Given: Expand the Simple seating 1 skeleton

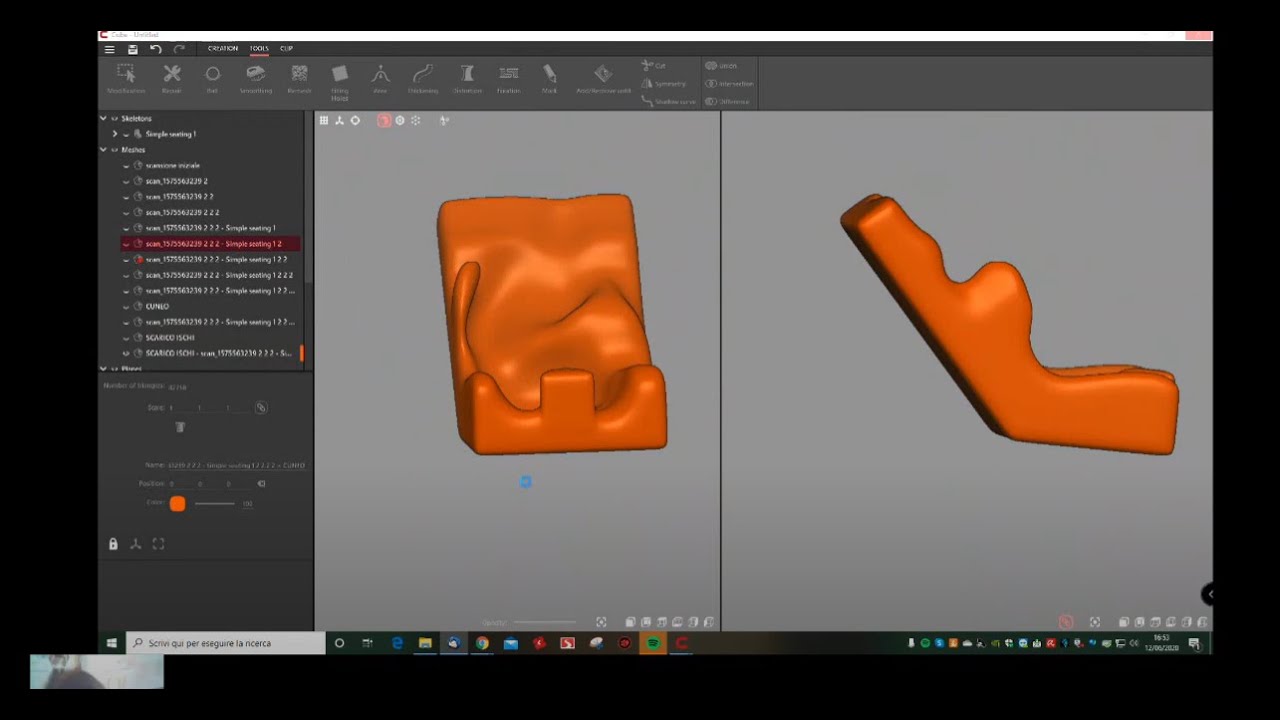Looking at the screenshot, I should (x=115, y=134).
